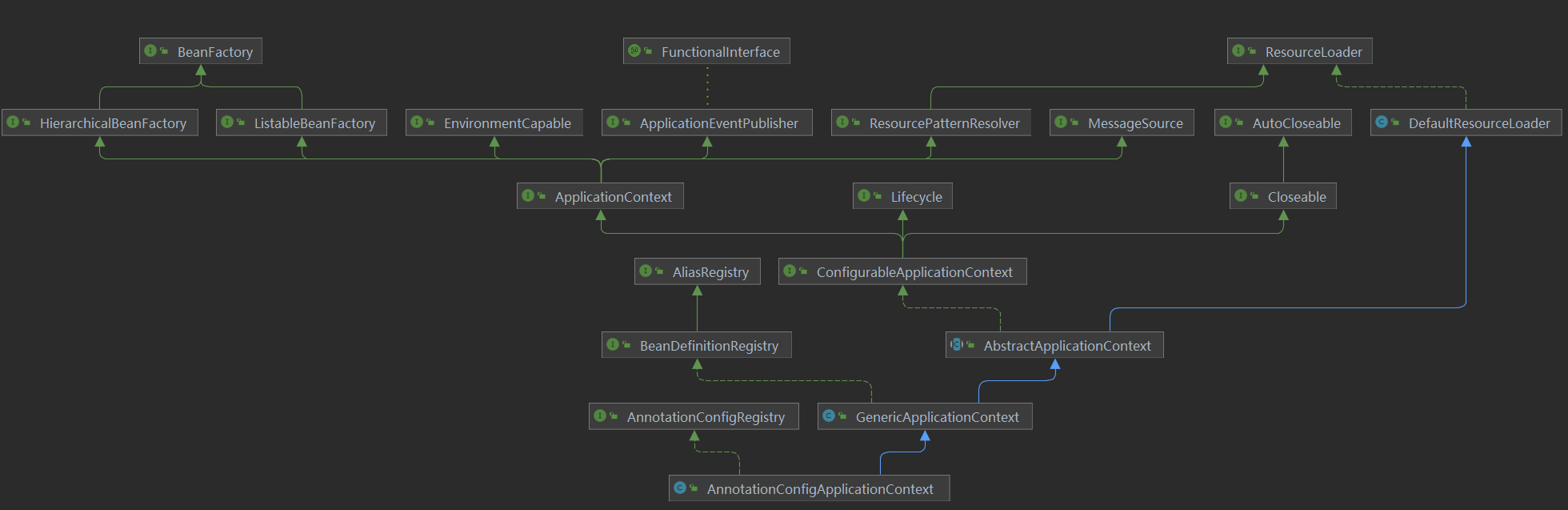Click the interface icon beside AliasRegistry

click(646, 271)
